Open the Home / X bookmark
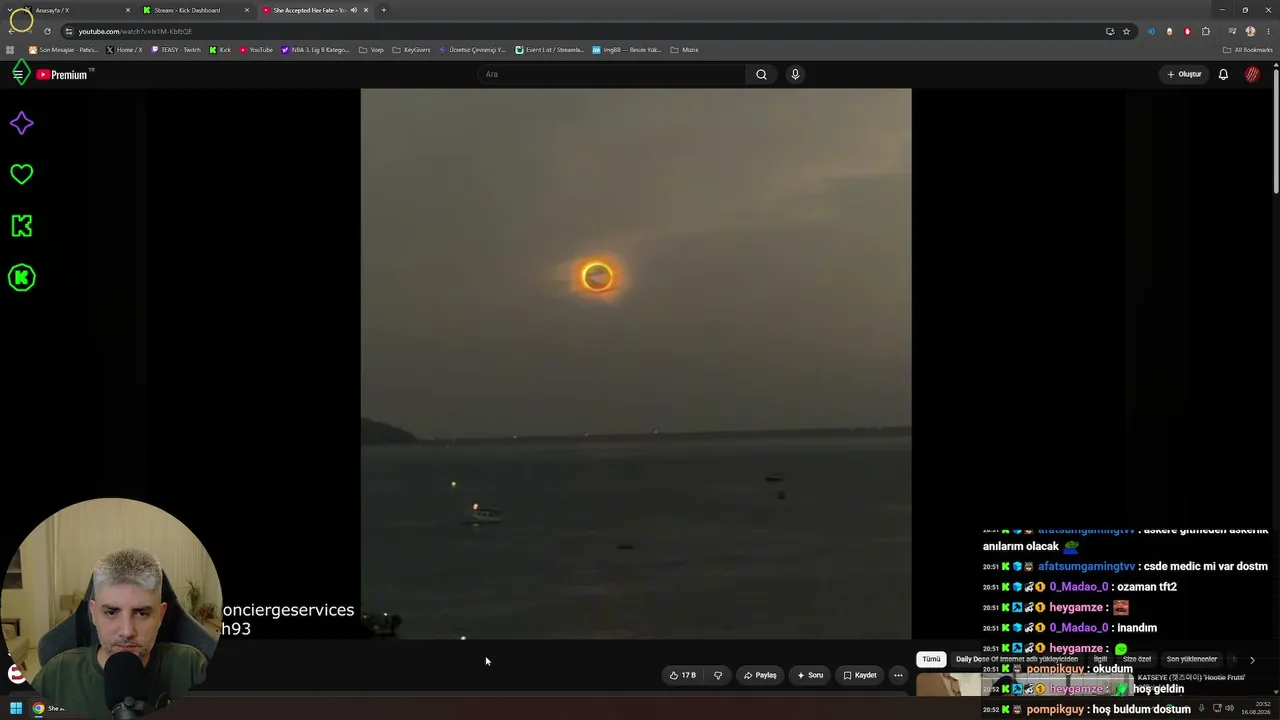The image size is (1280, 720). pyautogui.click(x=124, y=50)
